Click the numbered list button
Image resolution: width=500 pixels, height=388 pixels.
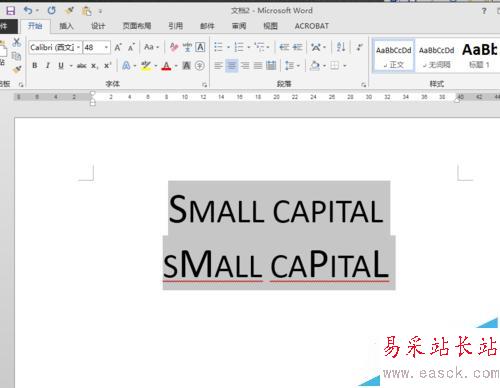(239, 47)
